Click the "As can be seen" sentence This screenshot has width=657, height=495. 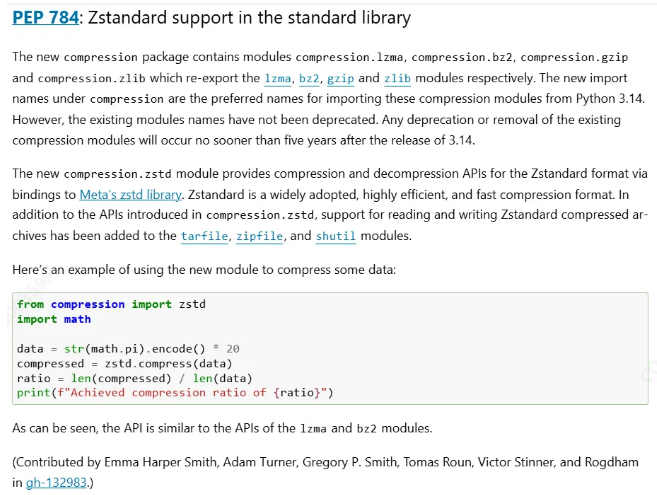pos(220,428)
